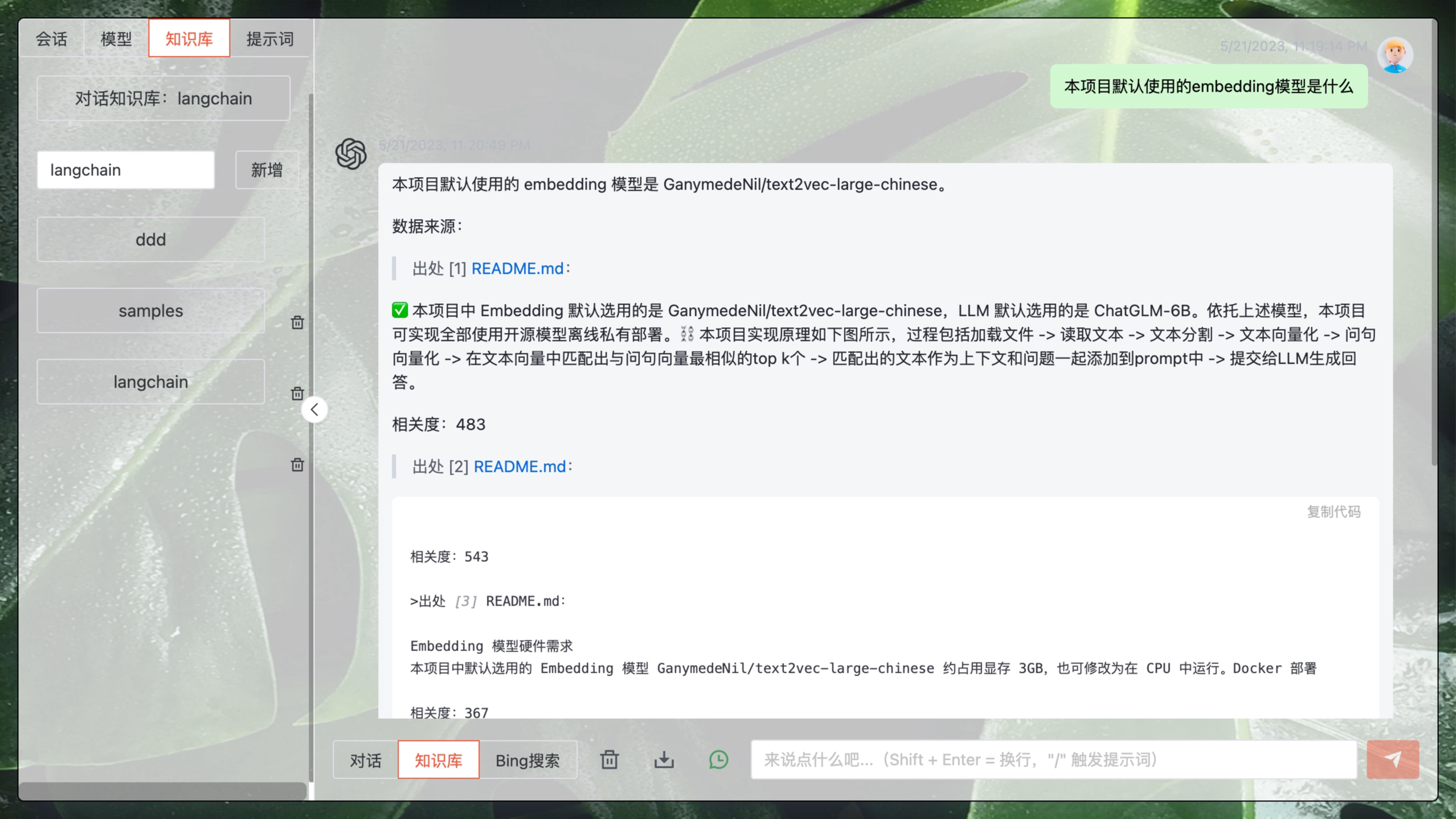The image size is (1456, 819).
Task: Select the 知识库 mode toggle at the bottom
Action: click(x=438, y=760)
